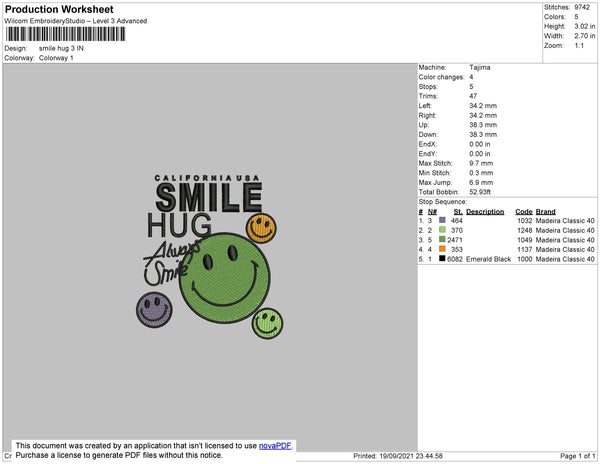Click stitch count 6082 in stop sequence
Viewport: 600px width, 464px height.
[x=455, y=259]
